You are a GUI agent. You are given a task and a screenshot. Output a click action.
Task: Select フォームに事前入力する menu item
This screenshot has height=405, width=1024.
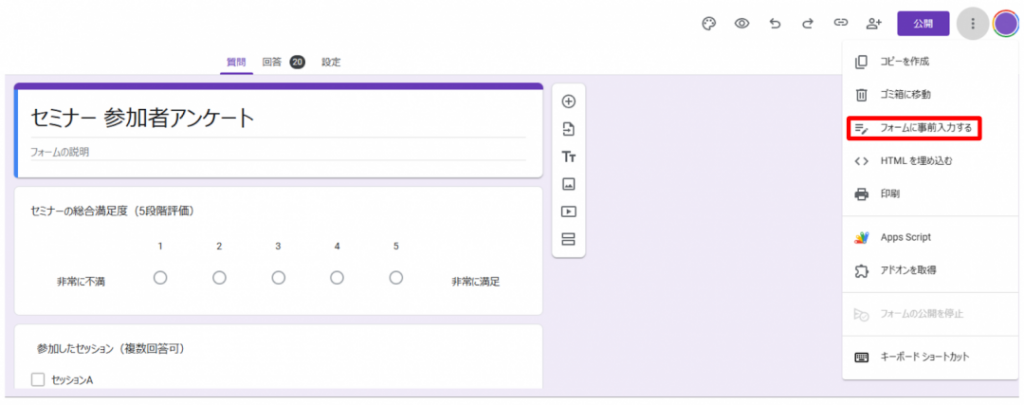(911, 128)
